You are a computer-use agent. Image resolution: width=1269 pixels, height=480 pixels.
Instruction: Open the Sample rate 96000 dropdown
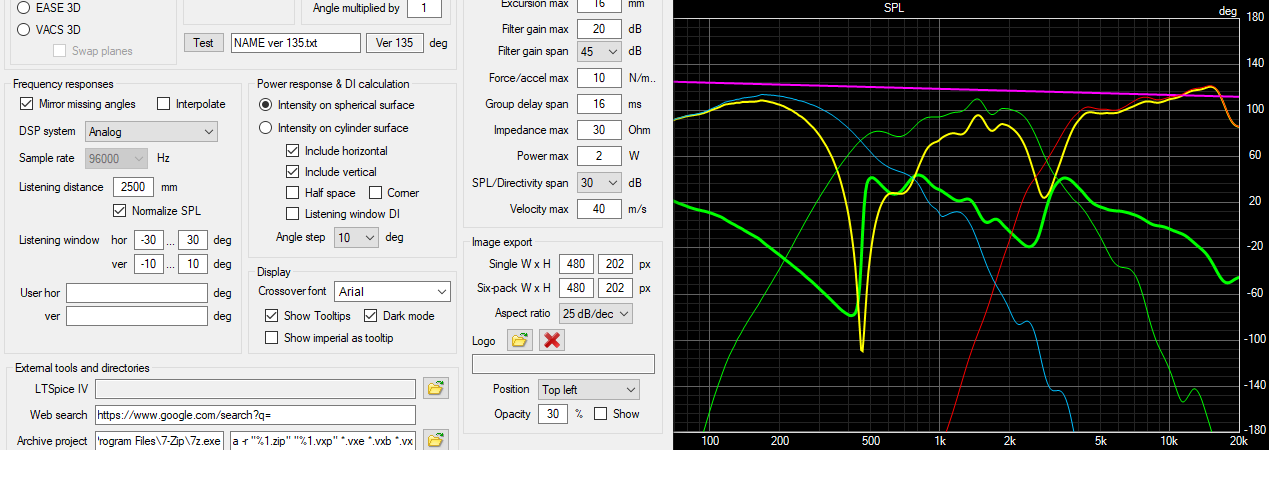[117, 158]
